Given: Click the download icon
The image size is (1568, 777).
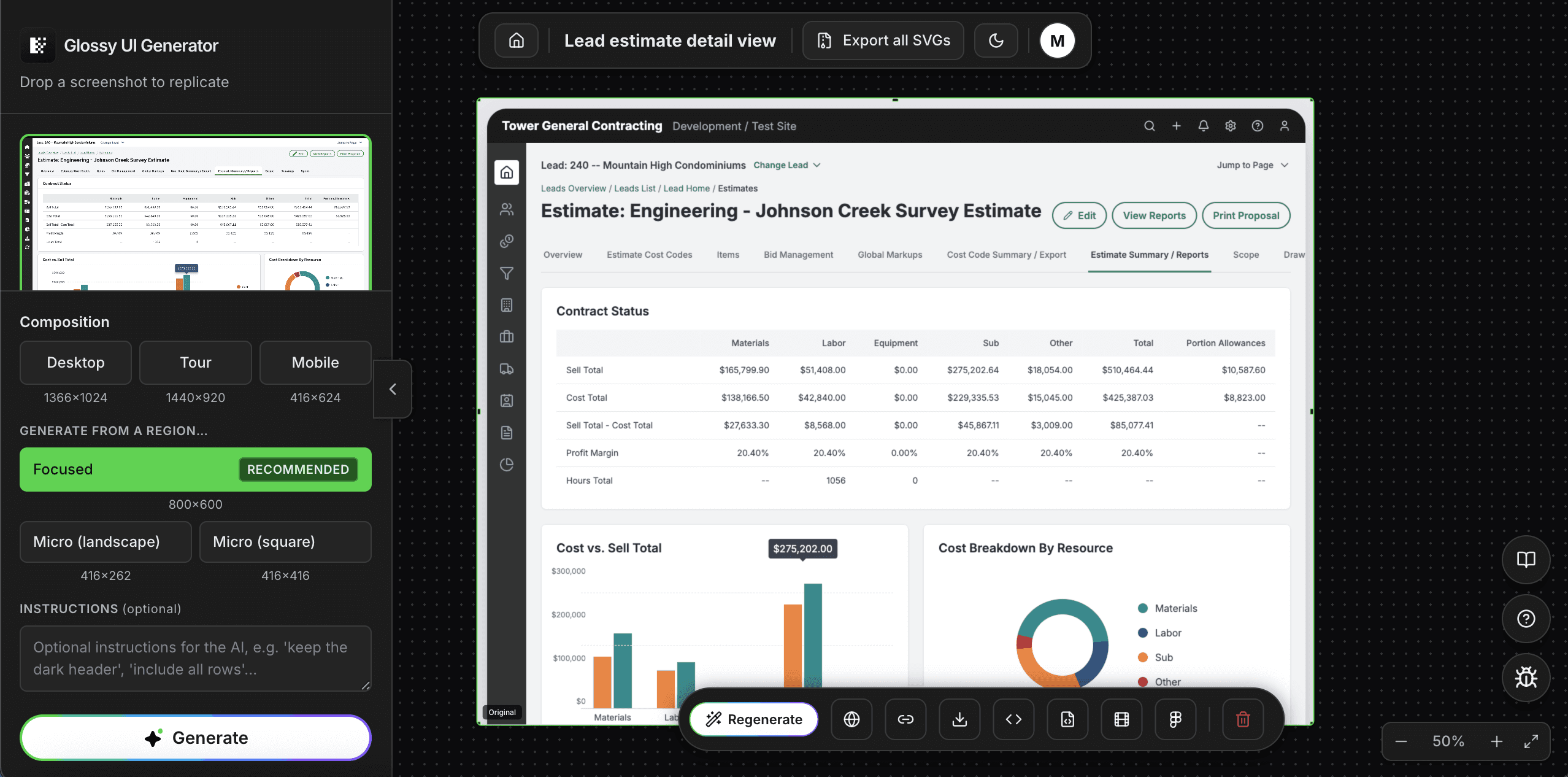Looking at the screenshot, I should coord(959,719).
